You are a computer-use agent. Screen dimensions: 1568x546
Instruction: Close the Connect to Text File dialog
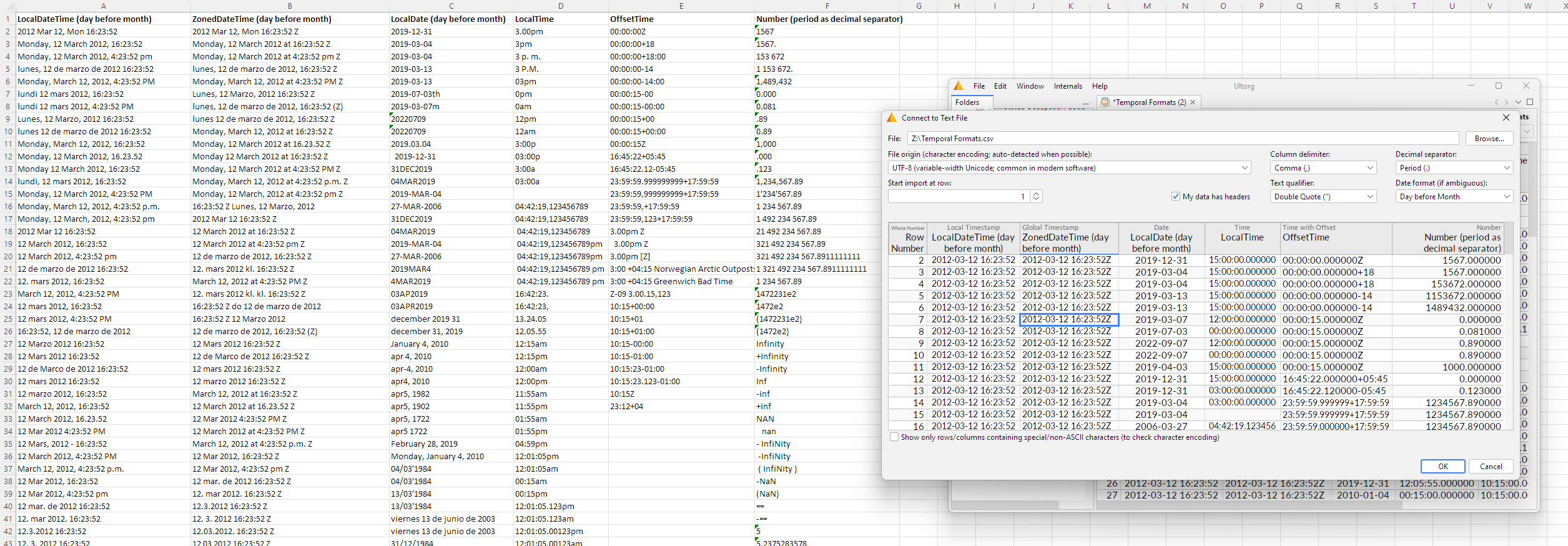(x=1506, y=117)
